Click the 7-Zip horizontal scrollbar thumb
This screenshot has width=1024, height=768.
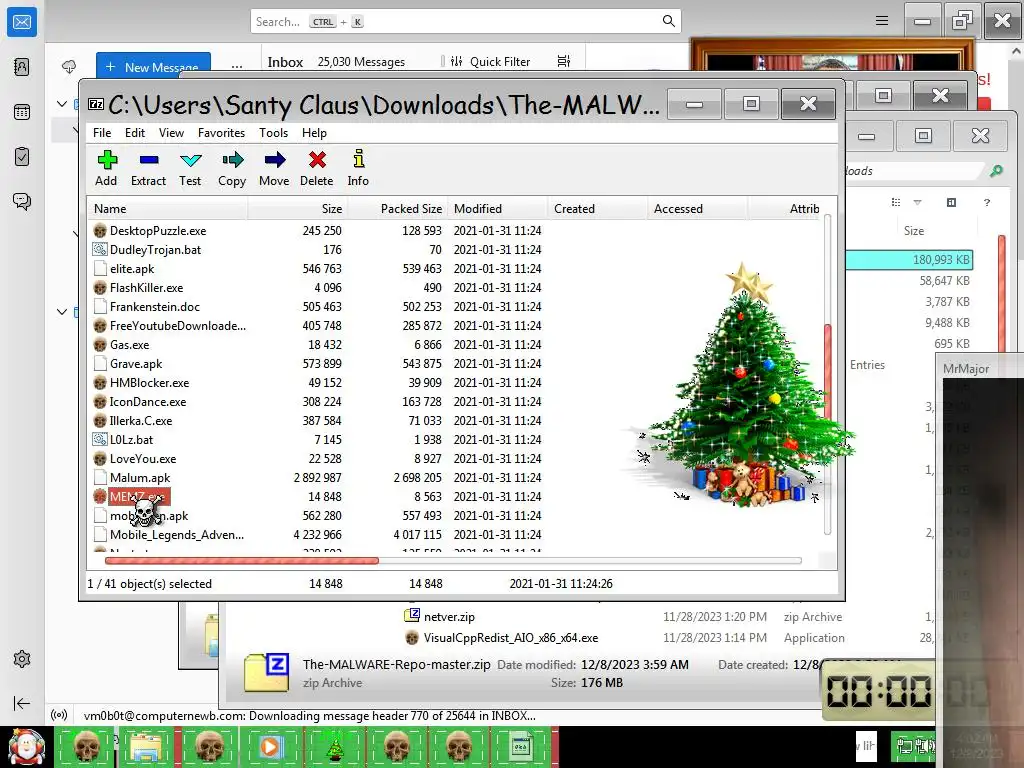pos(242,560)
